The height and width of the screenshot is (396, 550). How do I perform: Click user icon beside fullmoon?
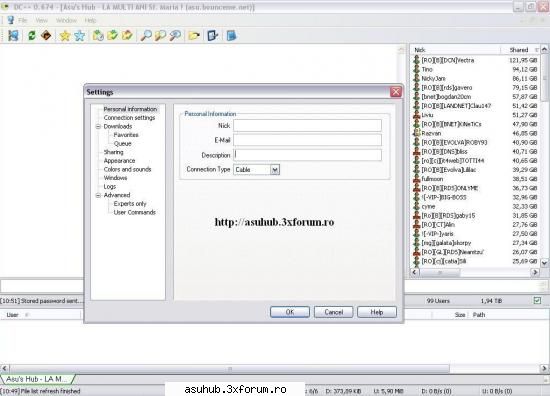pyautogui.click(x=416, y=179)
